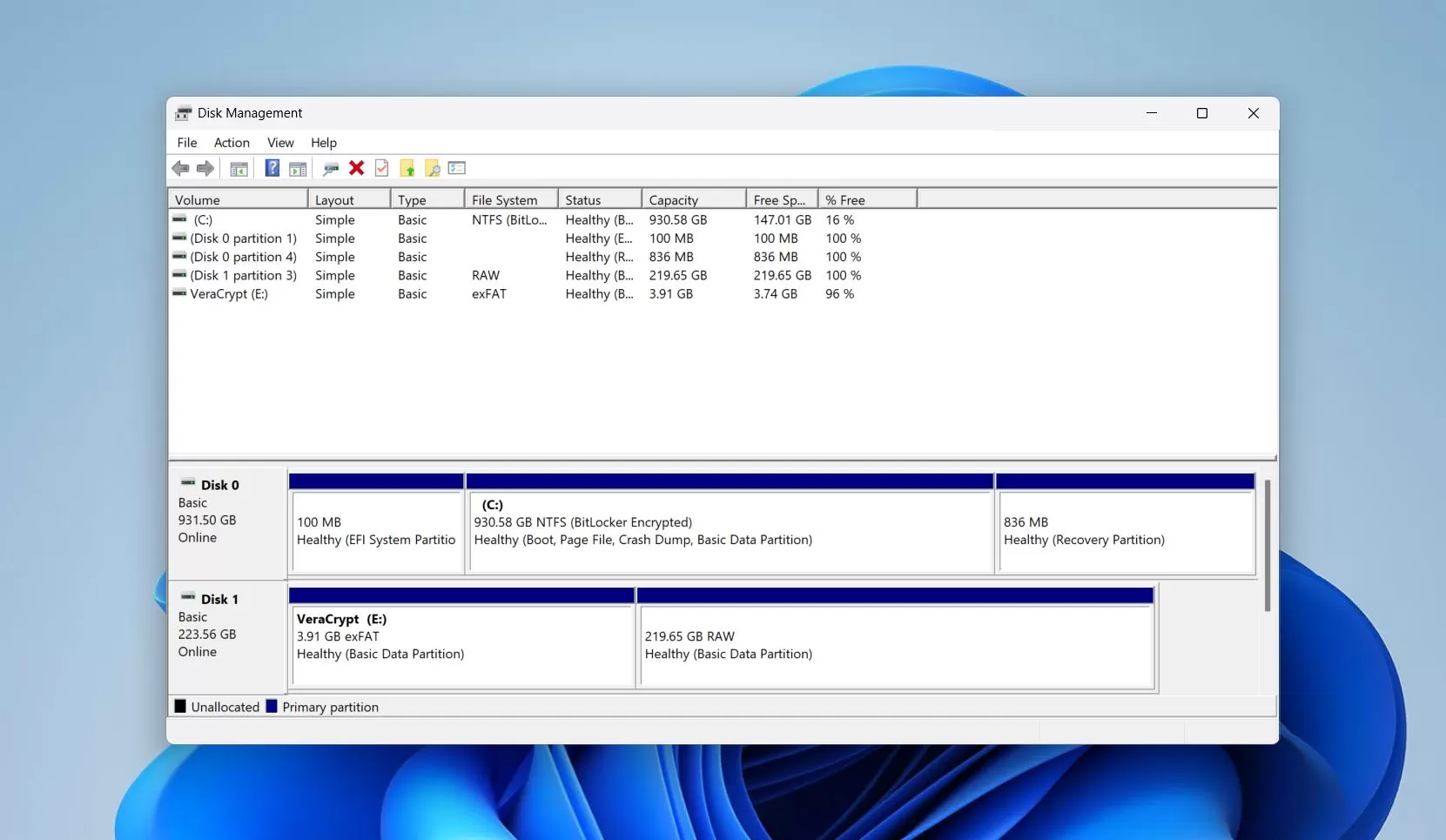The image size is (1446, 840).
Task: Select (Disk 0 partition 4) volume row
Action: tap(243, 257)
